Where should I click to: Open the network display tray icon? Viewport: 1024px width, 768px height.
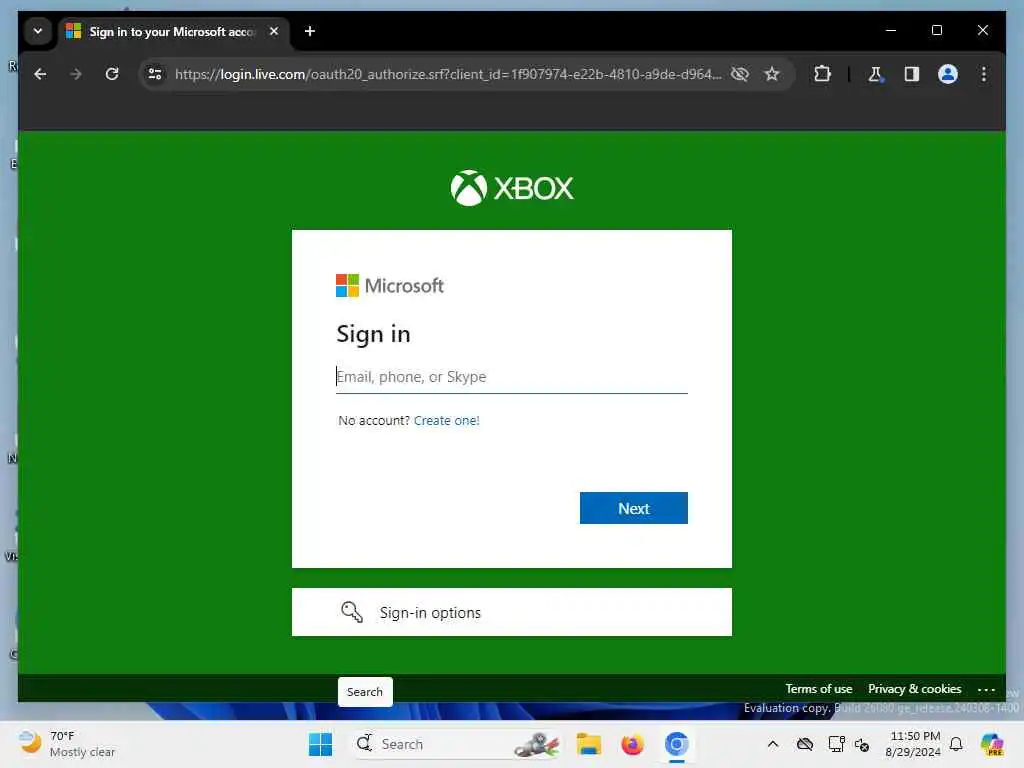pyautogui.click(x=836, y=744)
